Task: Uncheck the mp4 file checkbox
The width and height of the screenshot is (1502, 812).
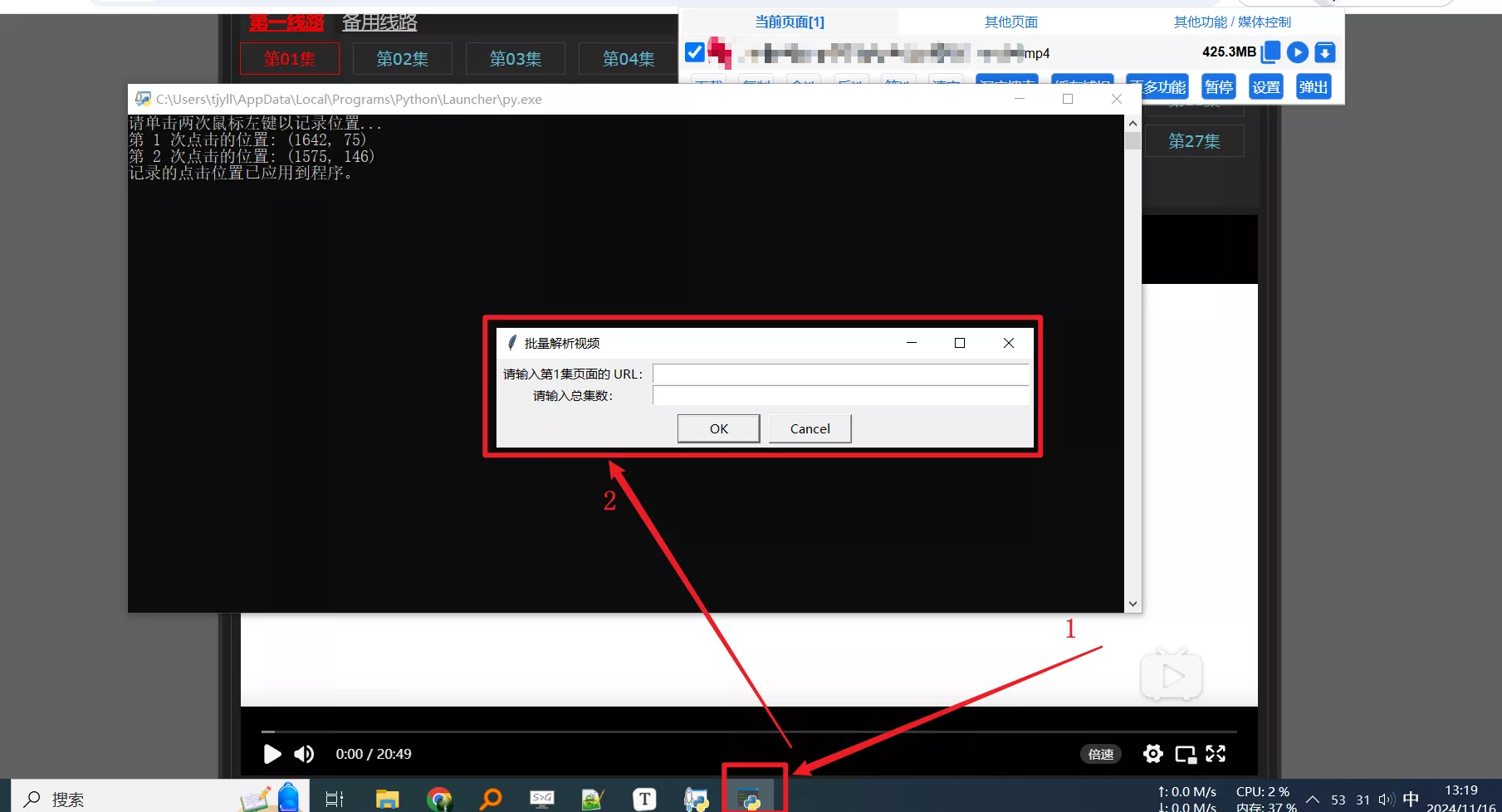Action: point(695,52)
